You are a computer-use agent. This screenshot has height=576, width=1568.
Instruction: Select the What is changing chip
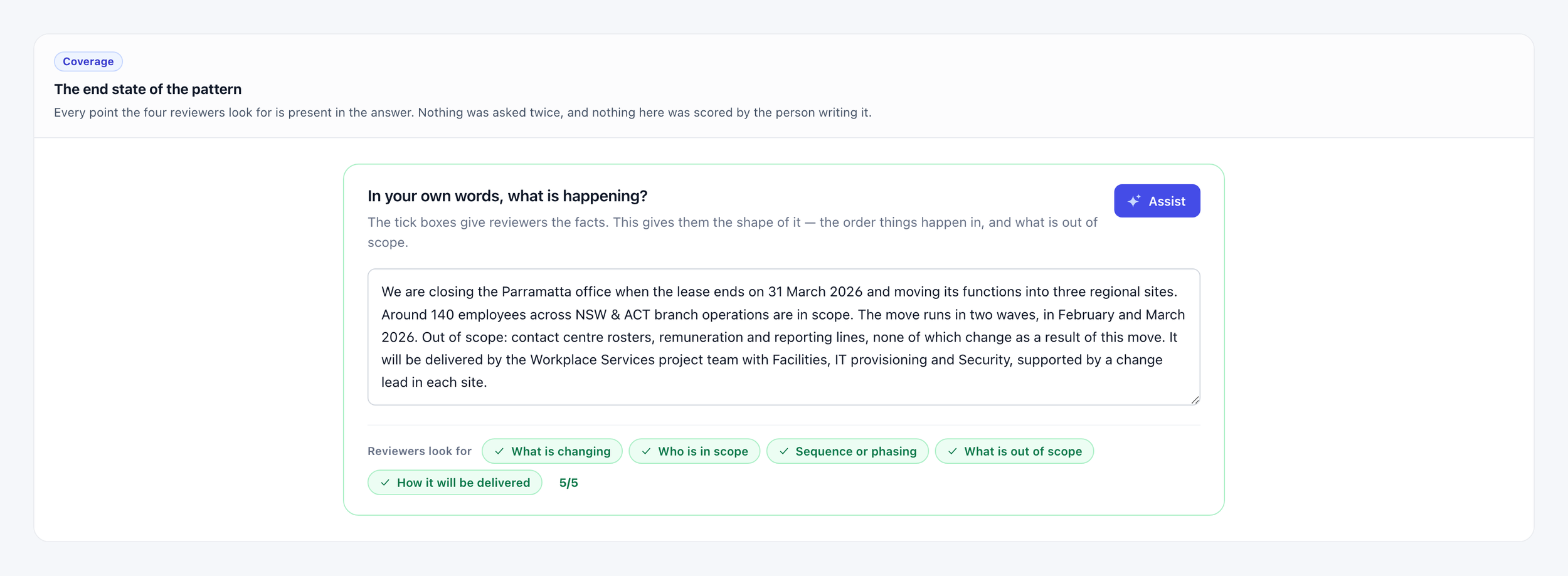pos(552,451)
